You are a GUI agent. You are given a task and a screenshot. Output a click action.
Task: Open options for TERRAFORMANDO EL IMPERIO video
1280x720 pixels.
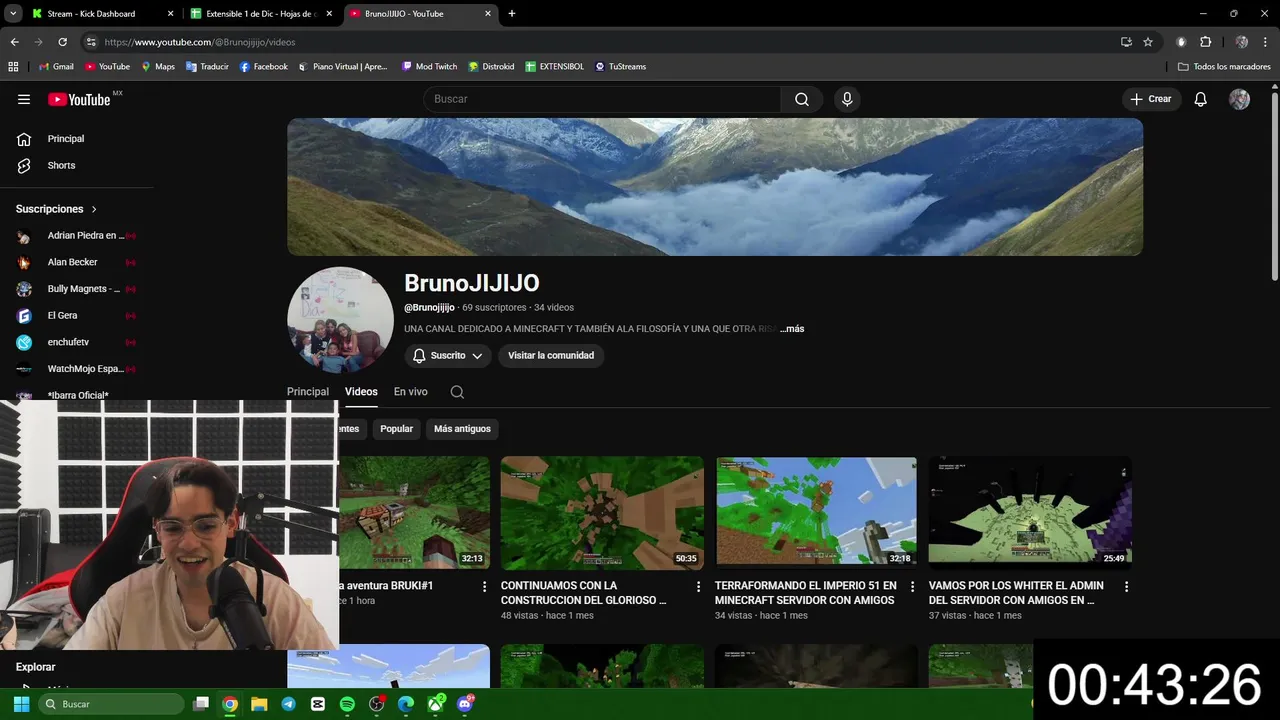tap(913, 587)
